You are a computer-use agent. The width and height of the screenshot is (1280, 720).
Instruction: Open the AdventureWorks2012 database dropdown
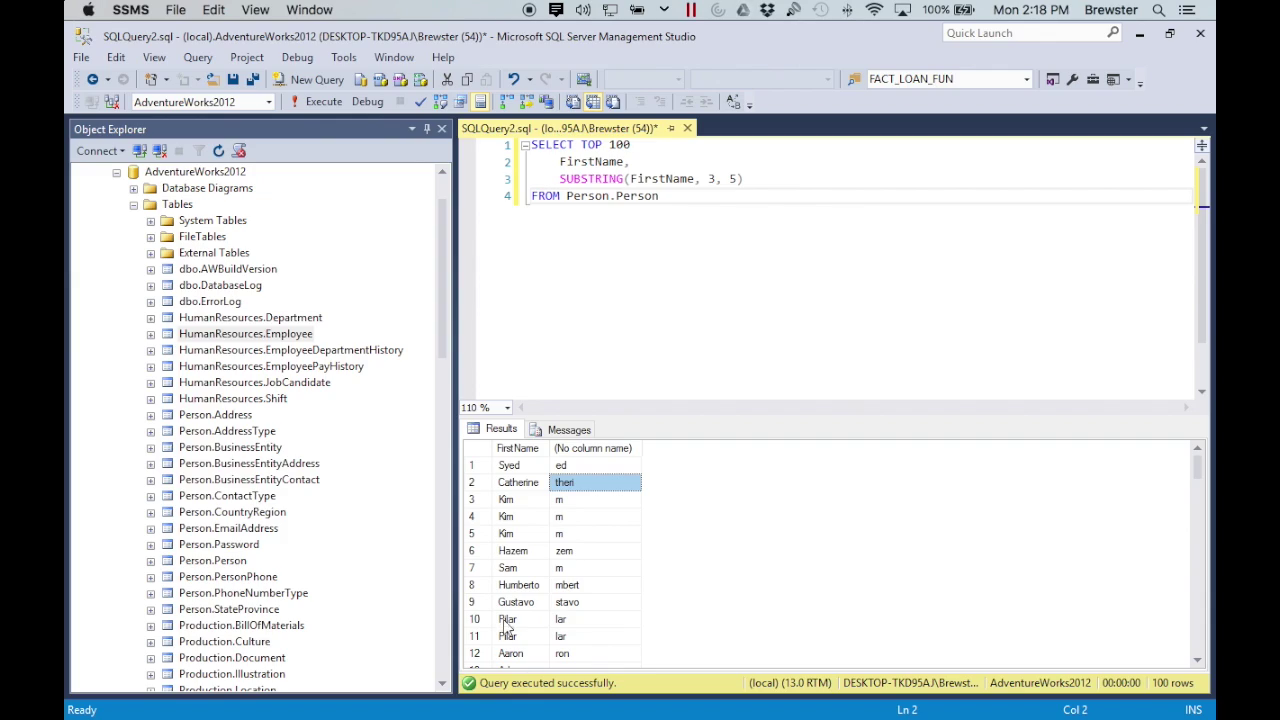tap(268, 102)
